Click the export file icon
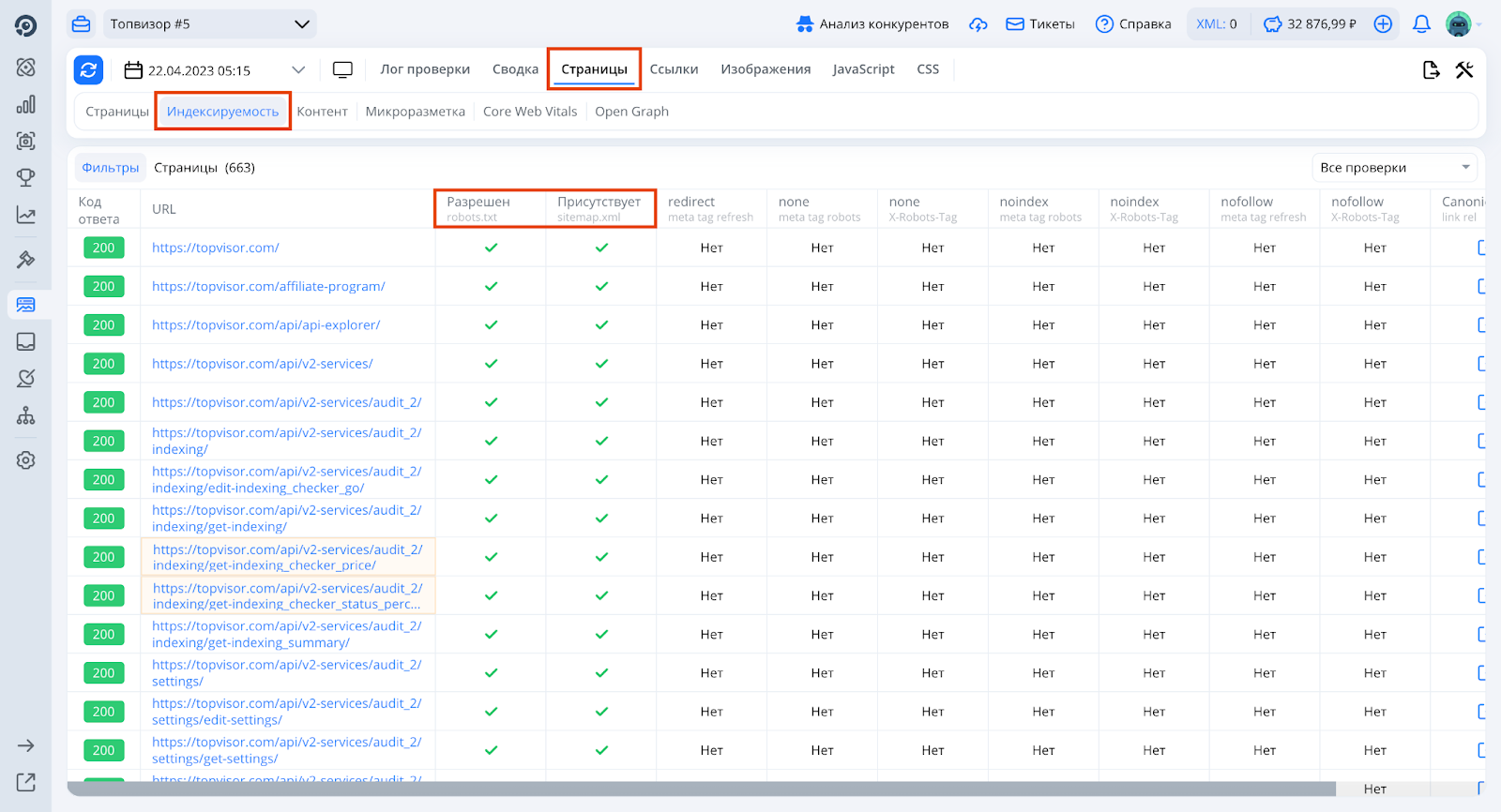 coord(1432,69)
